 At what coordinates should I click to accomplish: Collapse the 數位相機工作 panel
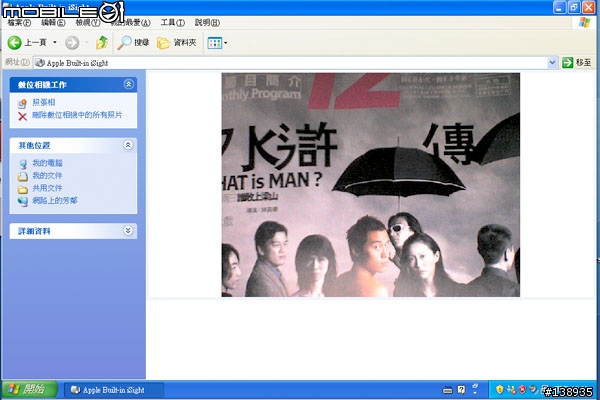(129, 84)
